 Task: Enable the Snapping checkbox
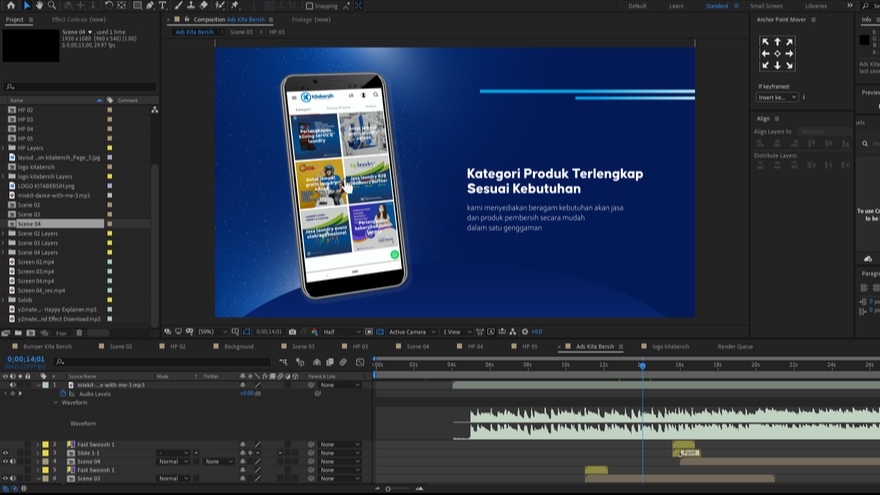click(309, 6)
